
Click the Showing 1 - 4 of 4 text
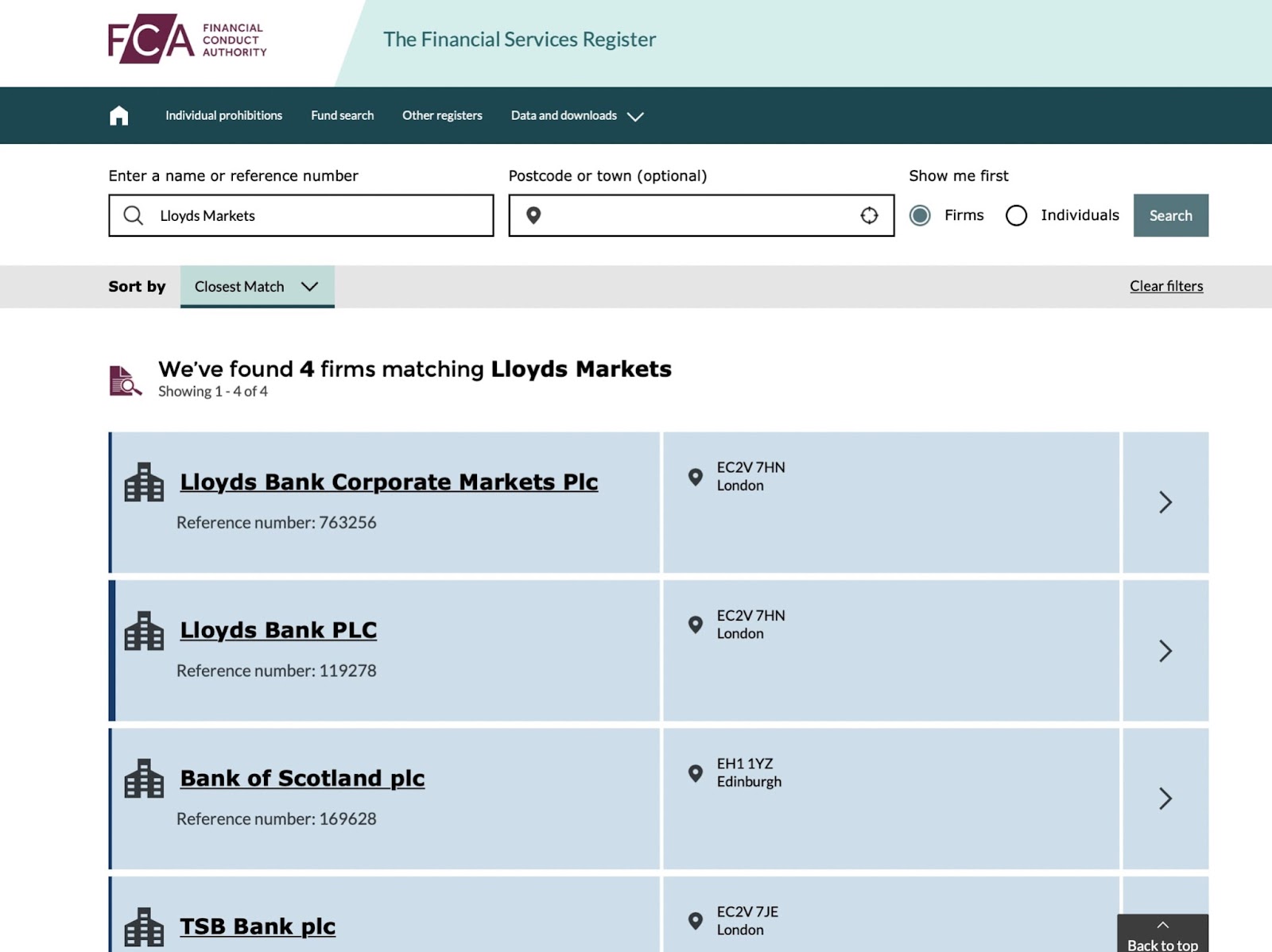(213, 392)
